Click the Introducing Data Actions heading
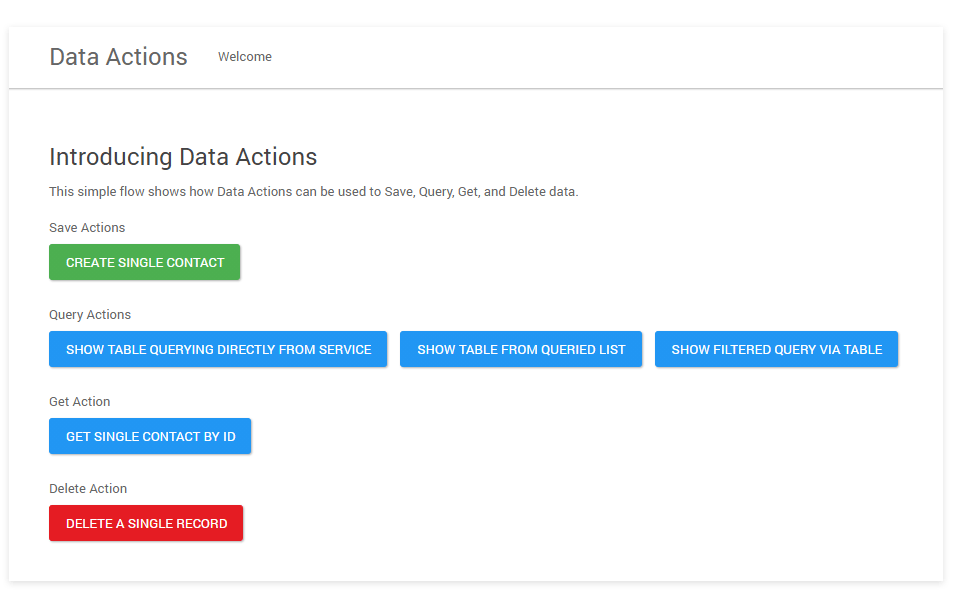 pos(183,157)
